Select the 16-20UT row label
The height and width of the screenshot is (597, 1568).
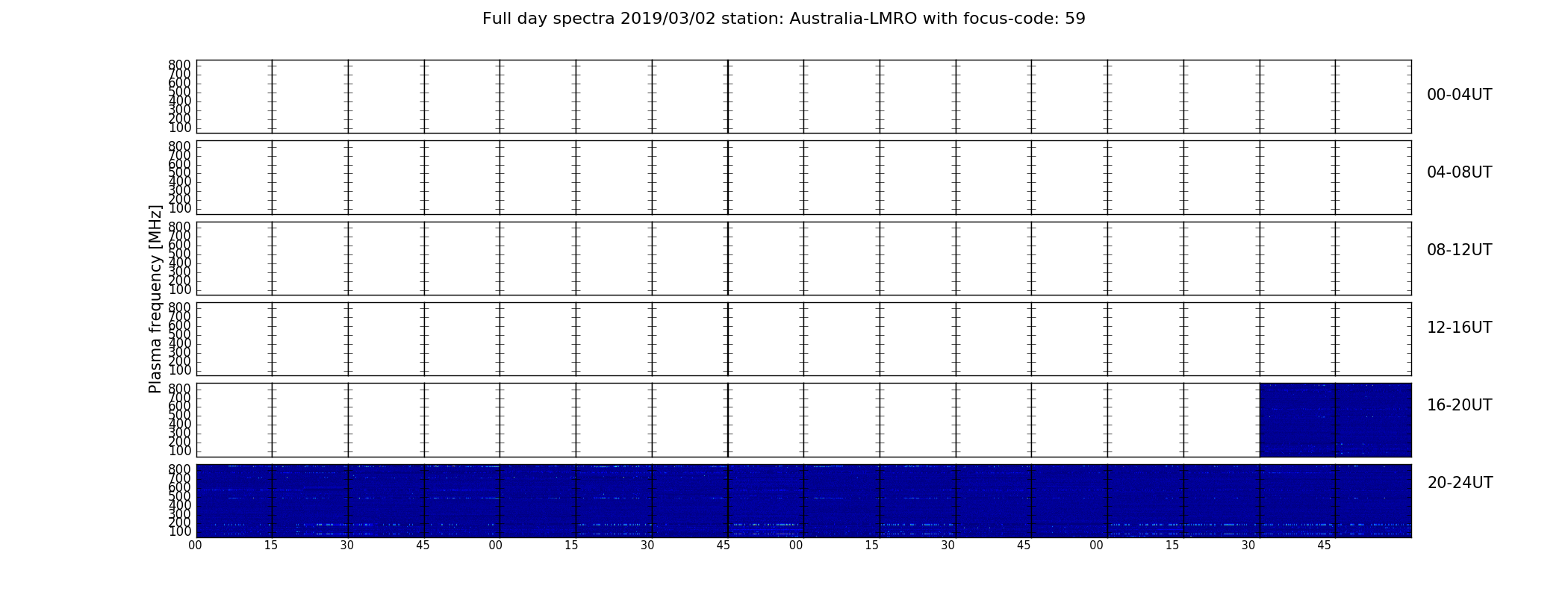(x=1459, y=405)
